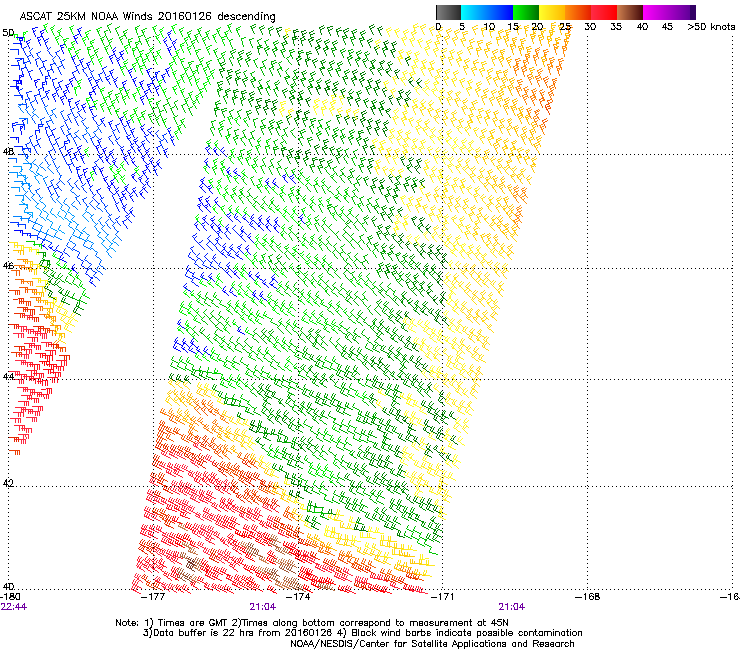Click the '>50 knots' legend label
This screenshot has width=740, height=650.
(711, 27)
